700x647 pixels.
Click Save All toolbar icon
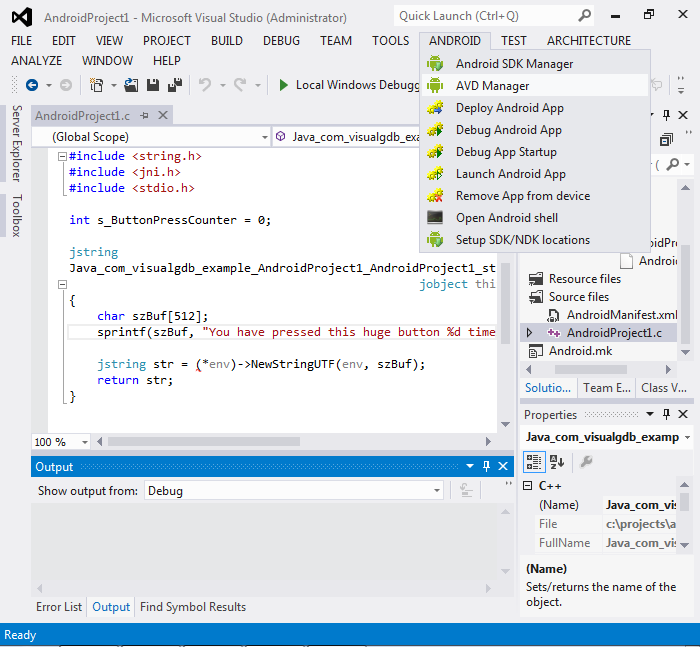click(175, 85)
